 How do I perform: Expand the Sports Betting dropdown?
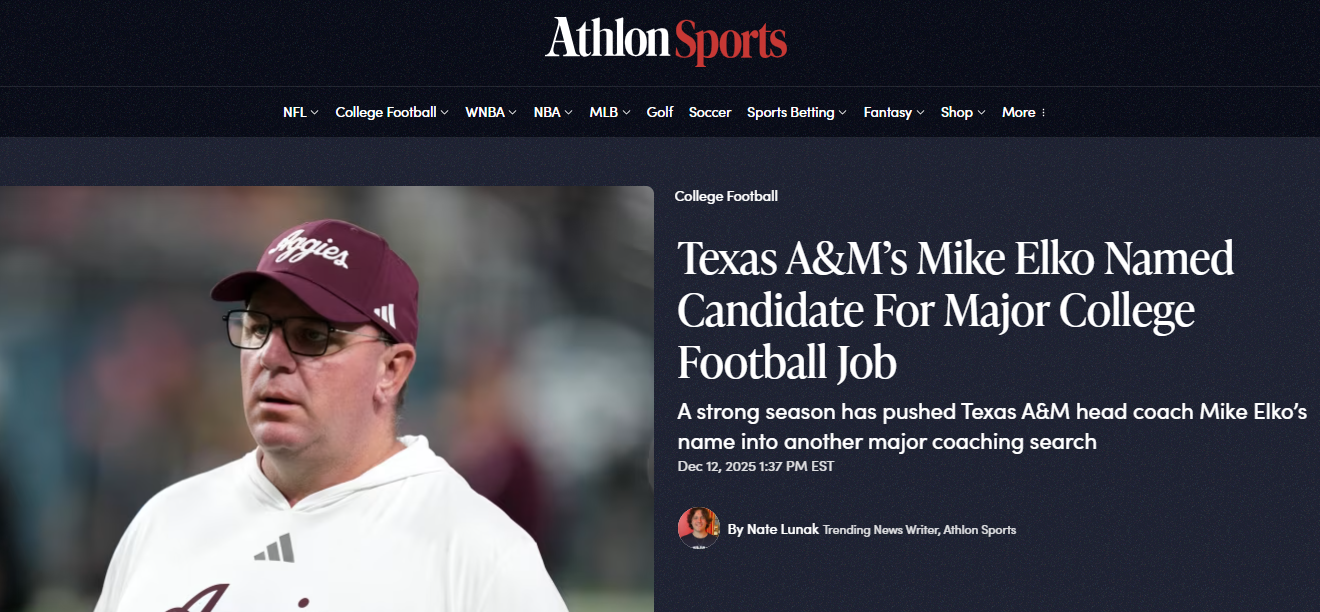(x=796, y=113)
